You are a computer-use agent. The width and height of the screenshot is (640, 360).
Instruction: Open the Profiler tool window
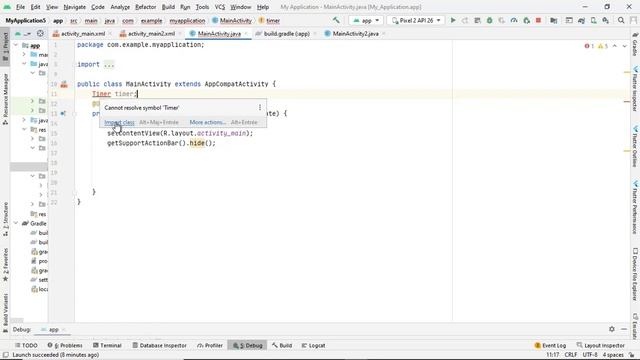click(x=210, y=345)
